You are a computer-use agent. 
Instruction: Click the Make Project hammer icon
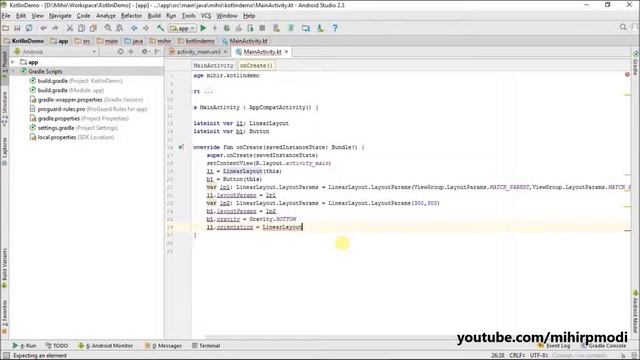[x=160, y=28]
